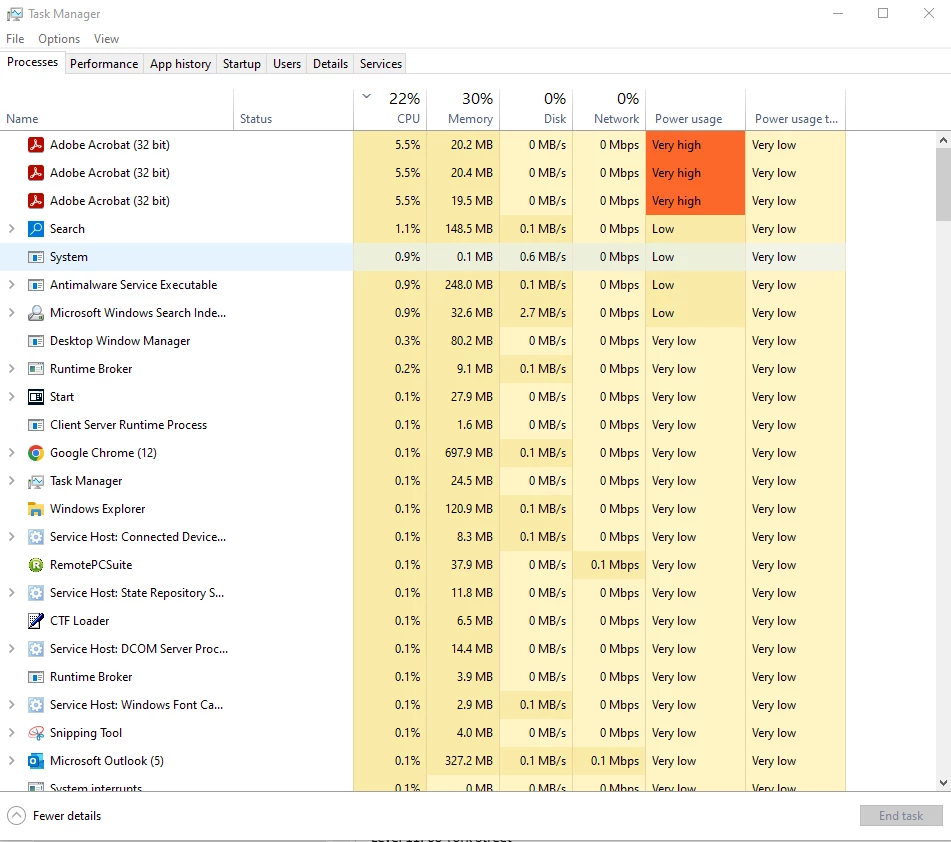Viewport: 951px width, 842px height.
Task: Click the Microsoft Outlook icon
Action: [36, 761]
